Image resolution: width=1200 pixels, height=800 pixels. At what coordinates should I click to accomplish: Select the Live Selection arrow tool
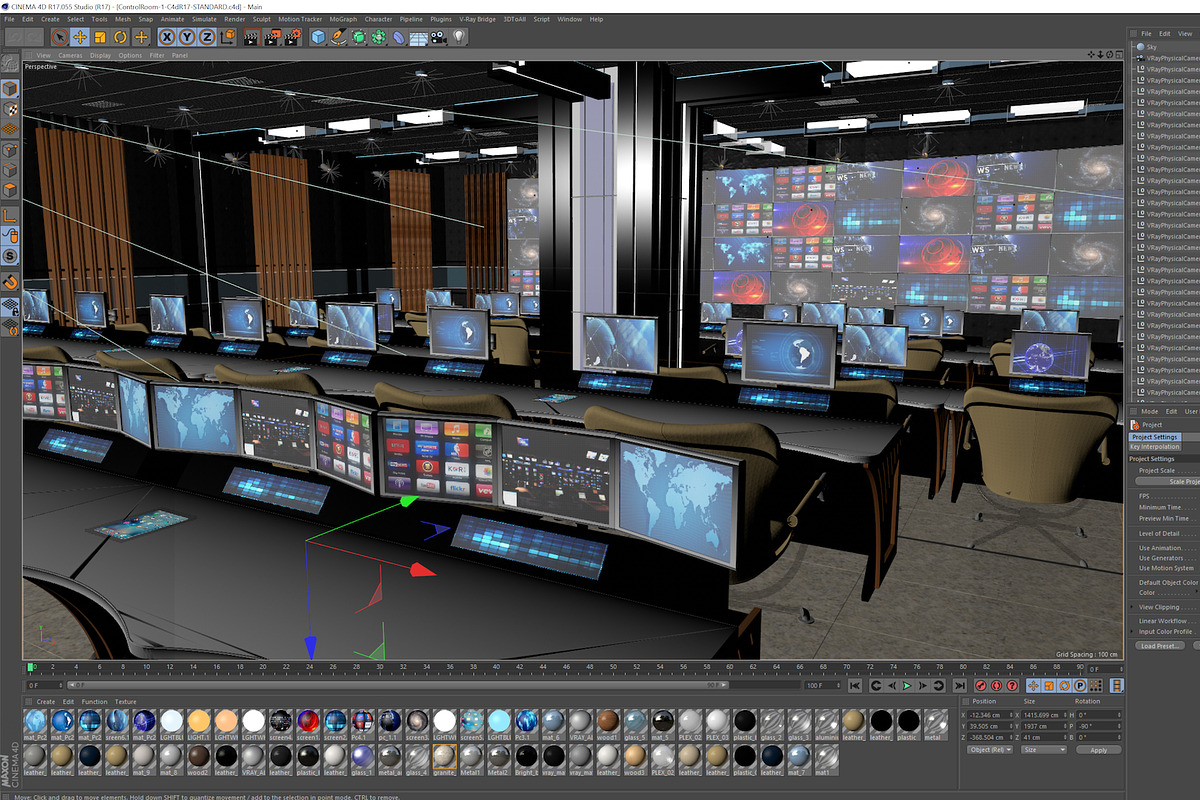(60, 37)
